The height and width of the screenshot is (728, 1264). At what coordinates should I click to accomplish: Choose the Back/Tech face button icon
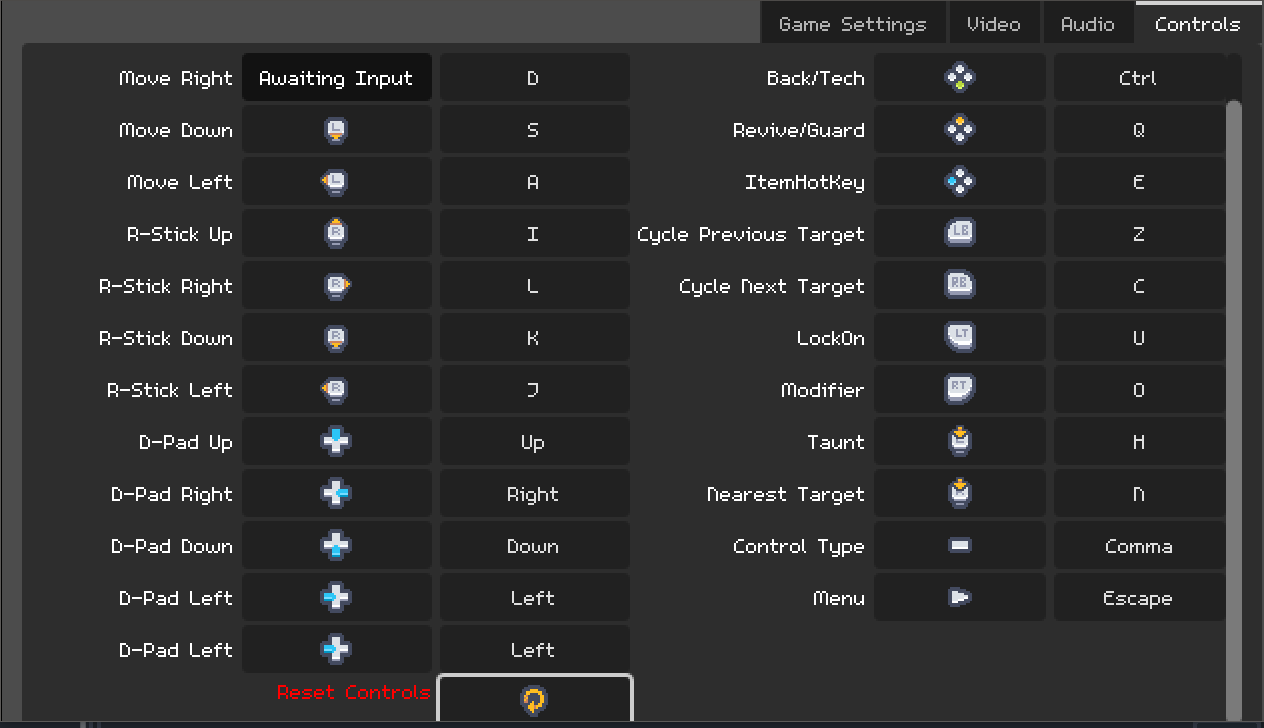[960, 78]
